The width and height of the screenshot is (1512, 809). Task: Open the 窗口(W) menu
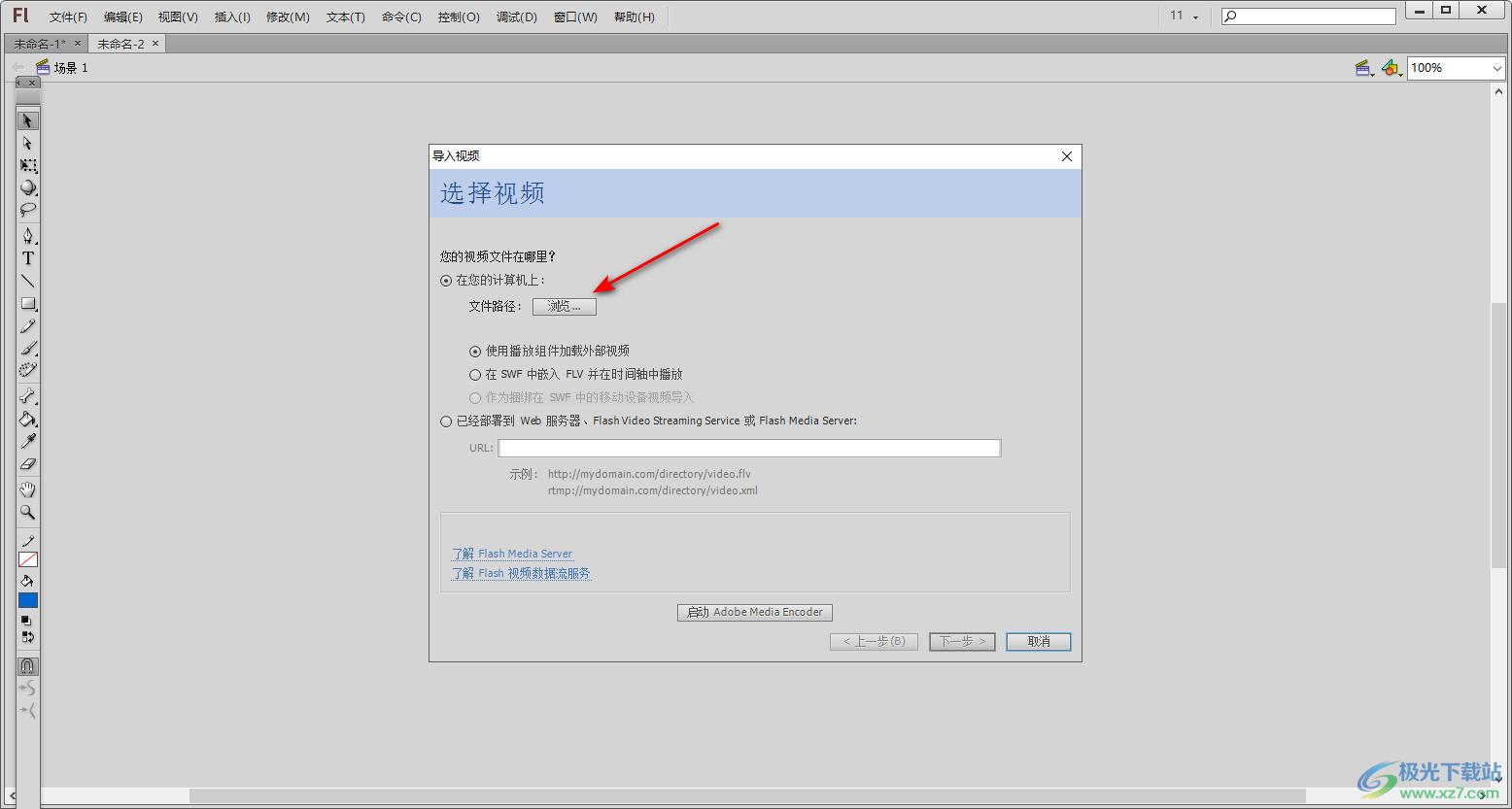click(575, 17)
